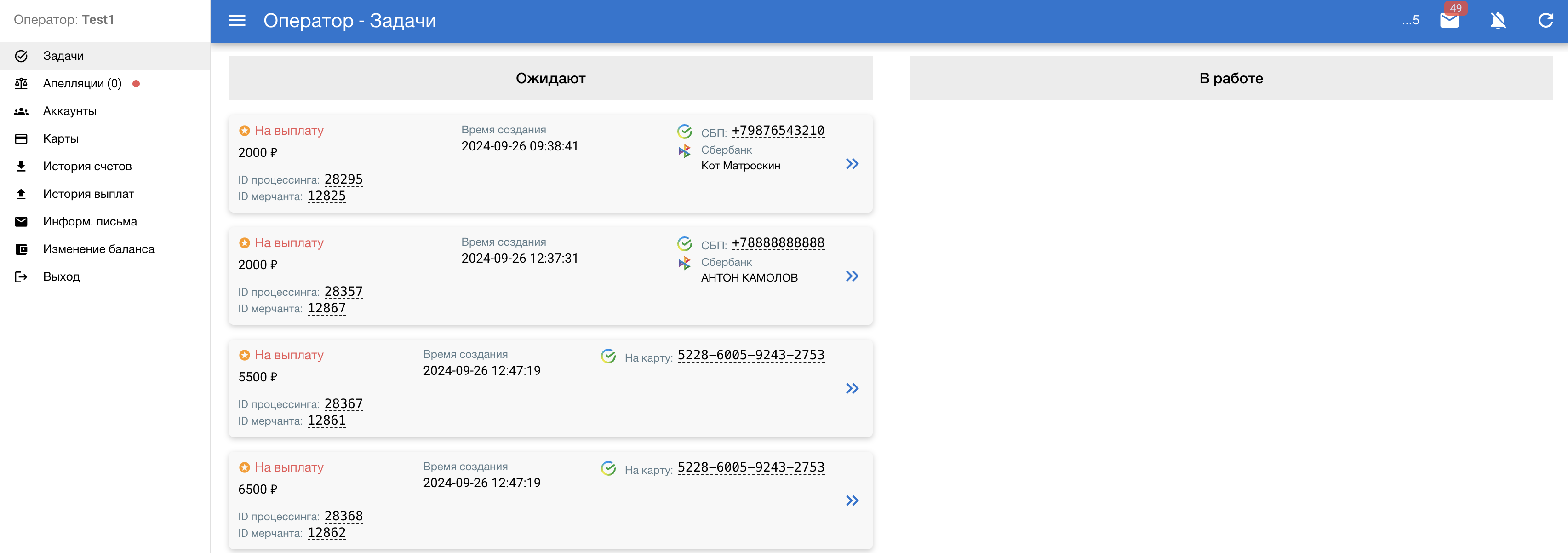Click merchant ID 12861

pyautogui.click(x=326, y=420)
